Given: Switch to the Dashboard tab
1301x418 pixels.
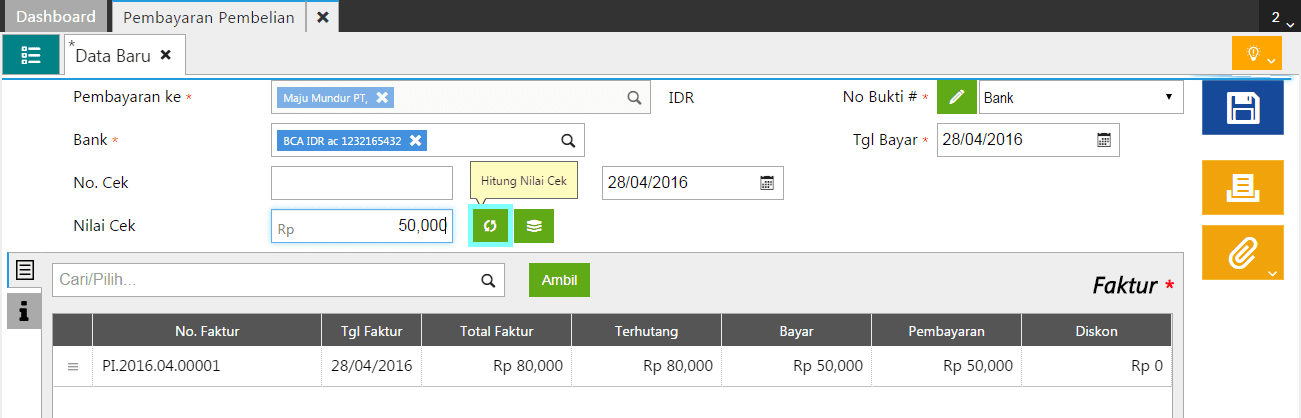Looking at the screenshot, I should (x=56, y=17).
